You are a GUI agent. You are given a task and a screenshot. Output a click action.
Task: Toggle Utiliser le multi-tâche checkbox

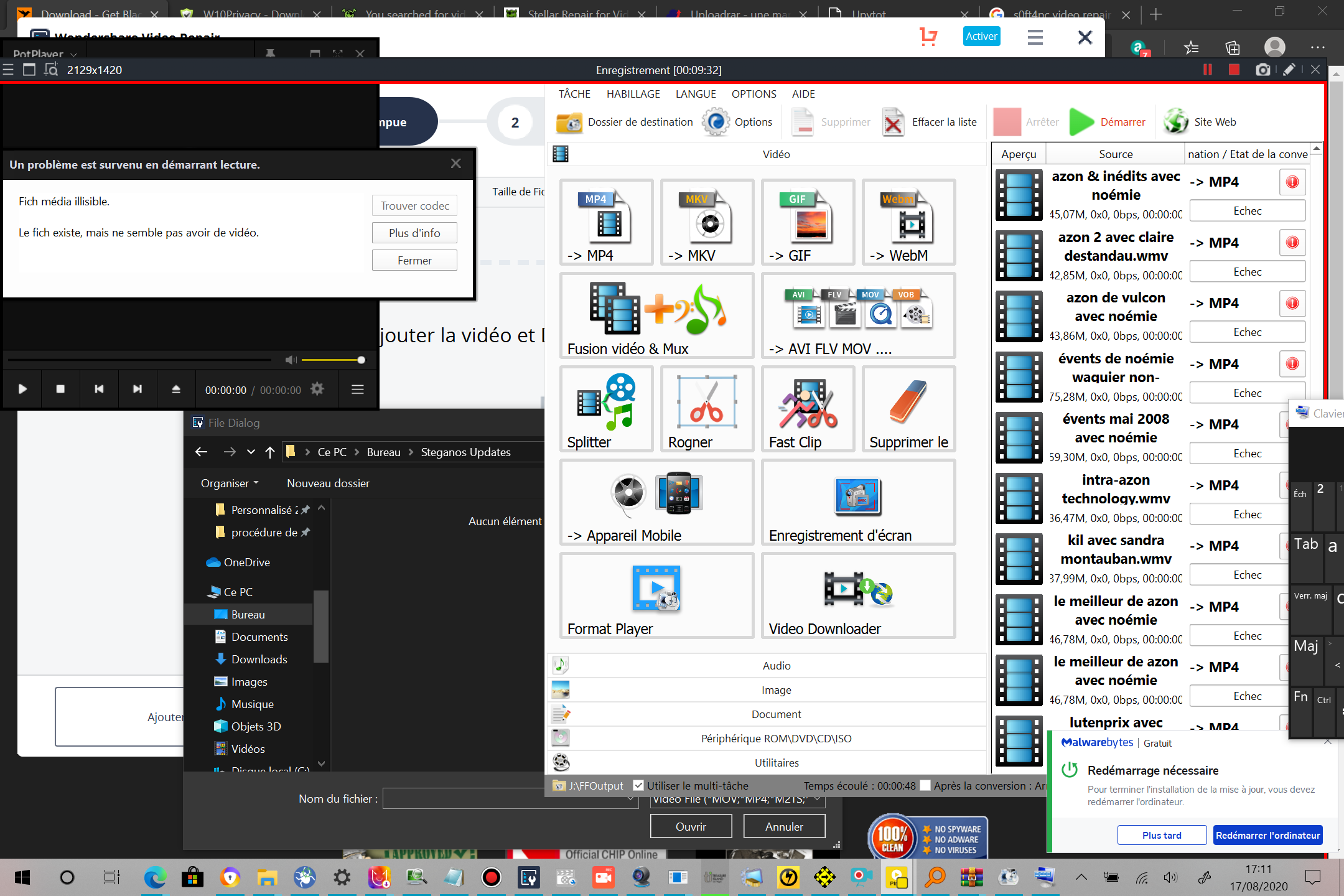tap(638, 785)
